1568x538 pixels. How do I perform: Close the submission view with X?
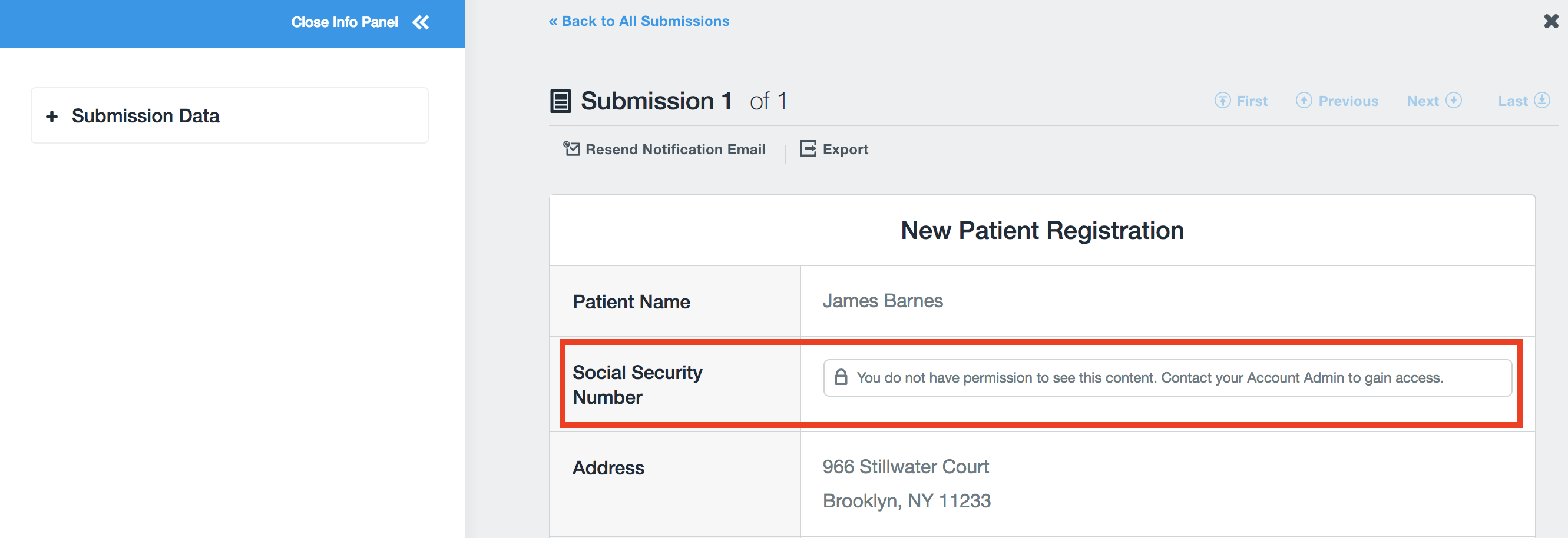[x=1551, y=22]
